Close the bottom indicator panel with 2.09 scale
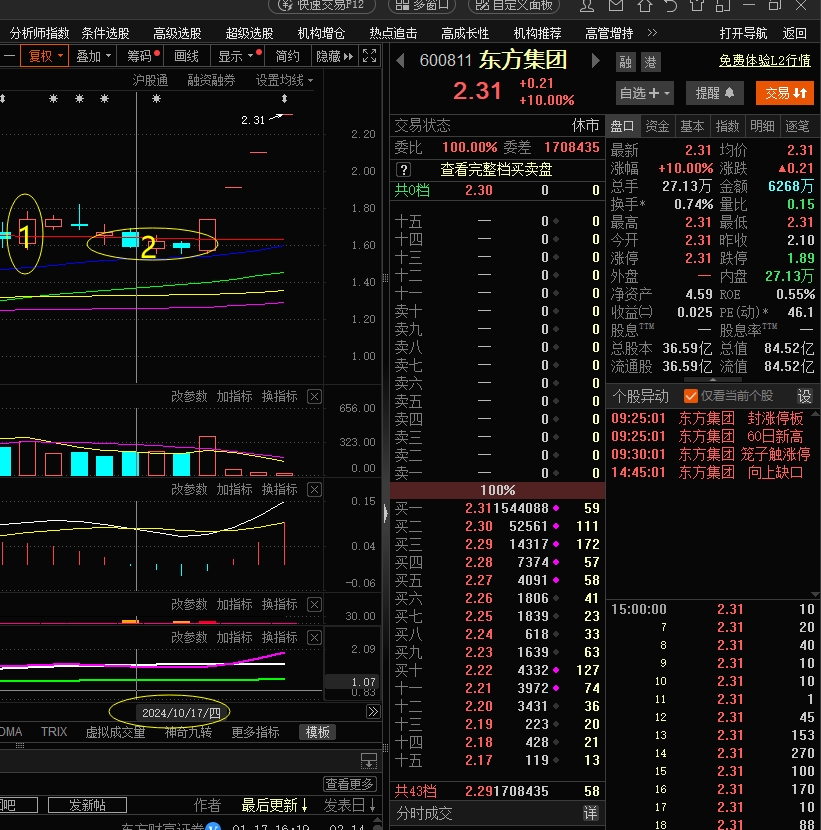Screen dimensions: 821x830 [314, 637]
